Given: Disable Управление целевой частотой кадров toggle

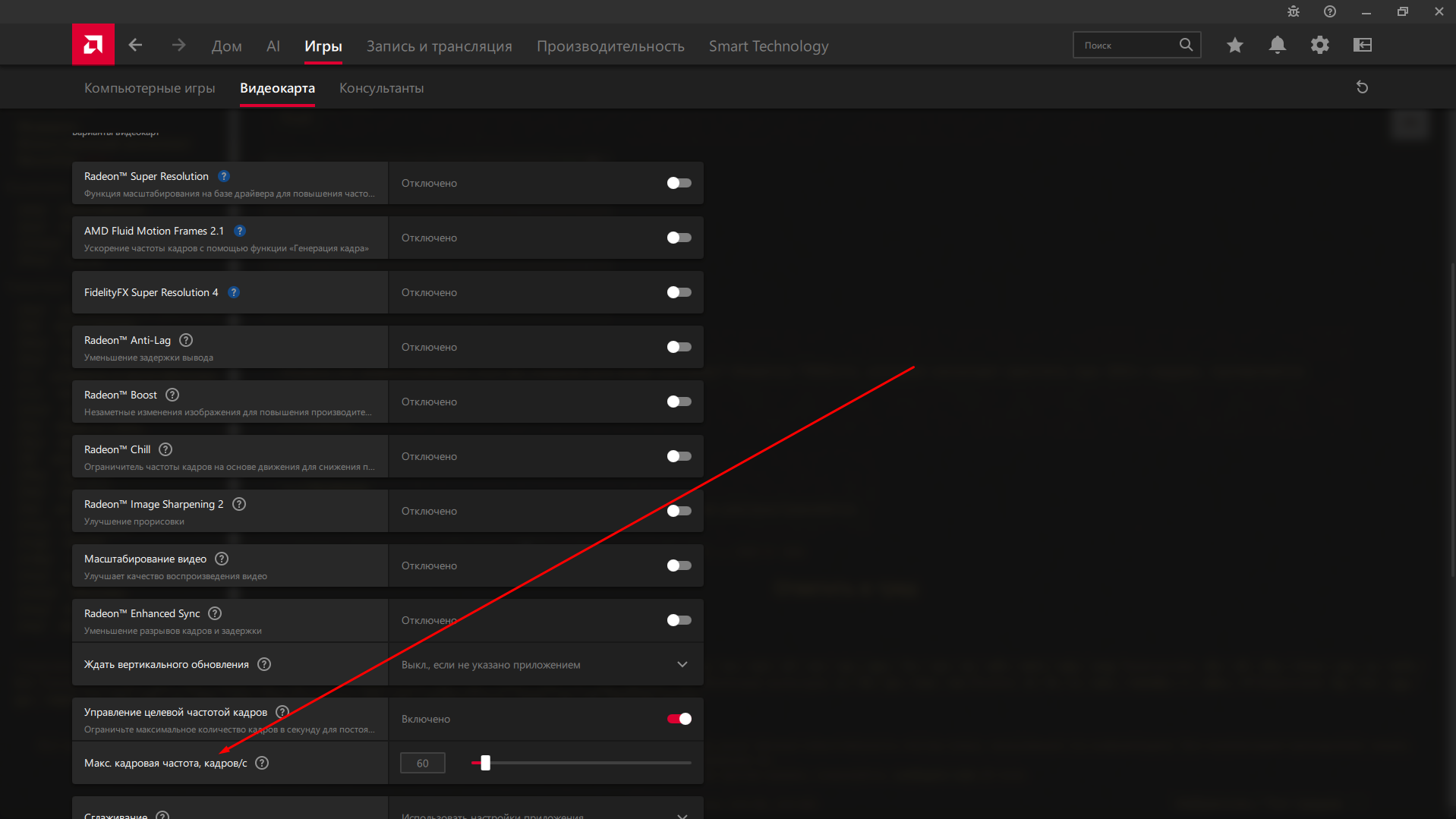Looking at the screenshot, I should 679,719.
